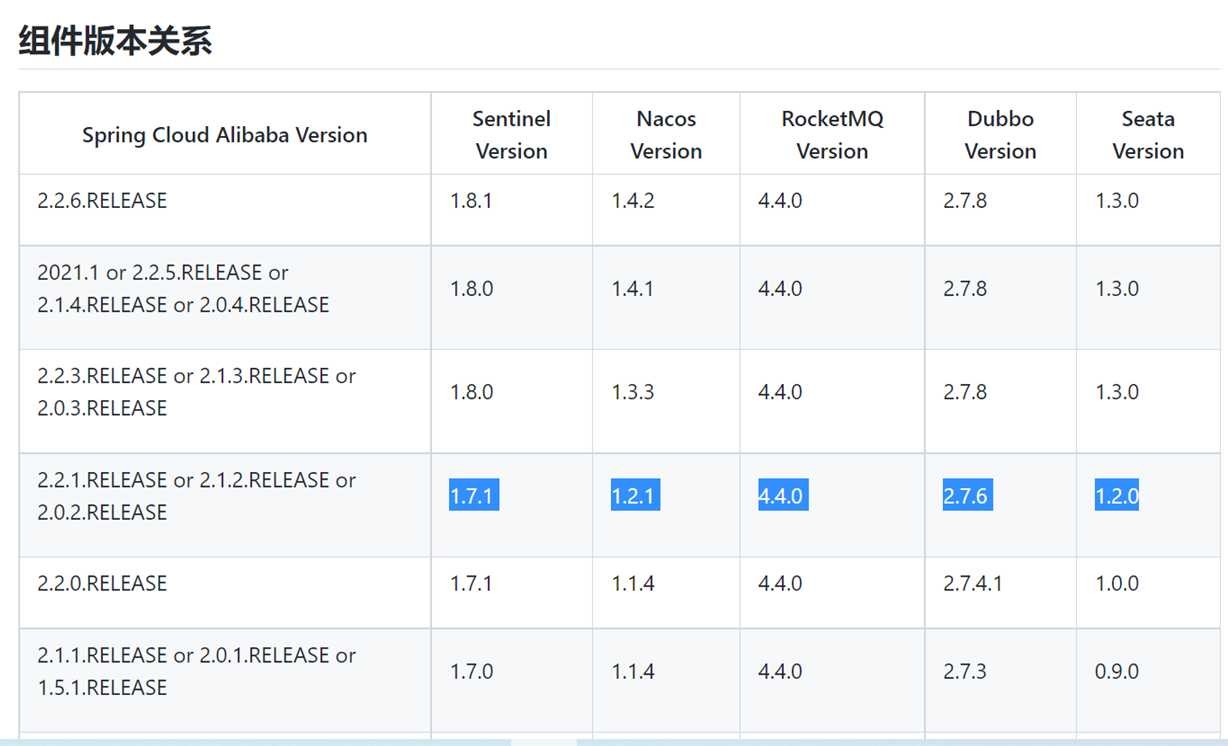Click the Spring Cloud Alibaba Version column header
The height and width of the screenshot is (746, 1228).
(225, 135)
